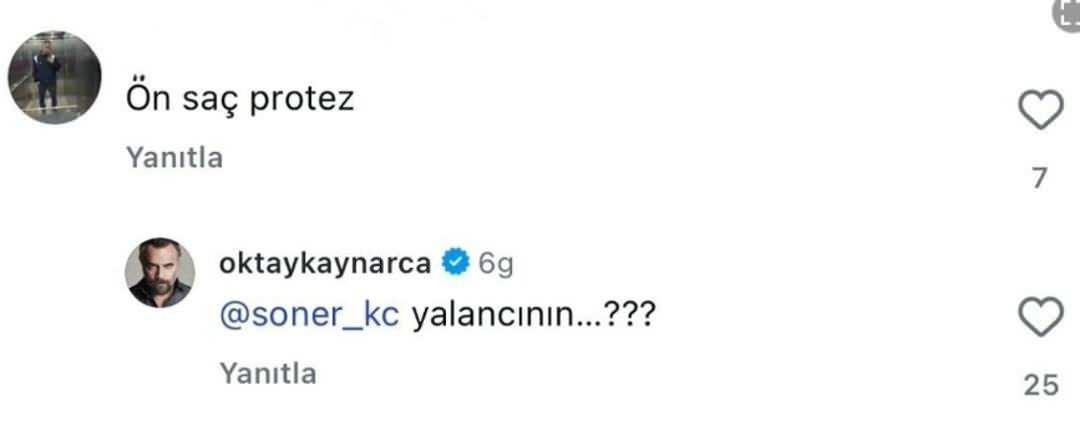Viewport: 1080px width, 446px height.
Task: Click the username oktaykaynarca
Action: [x=325, y=263]
